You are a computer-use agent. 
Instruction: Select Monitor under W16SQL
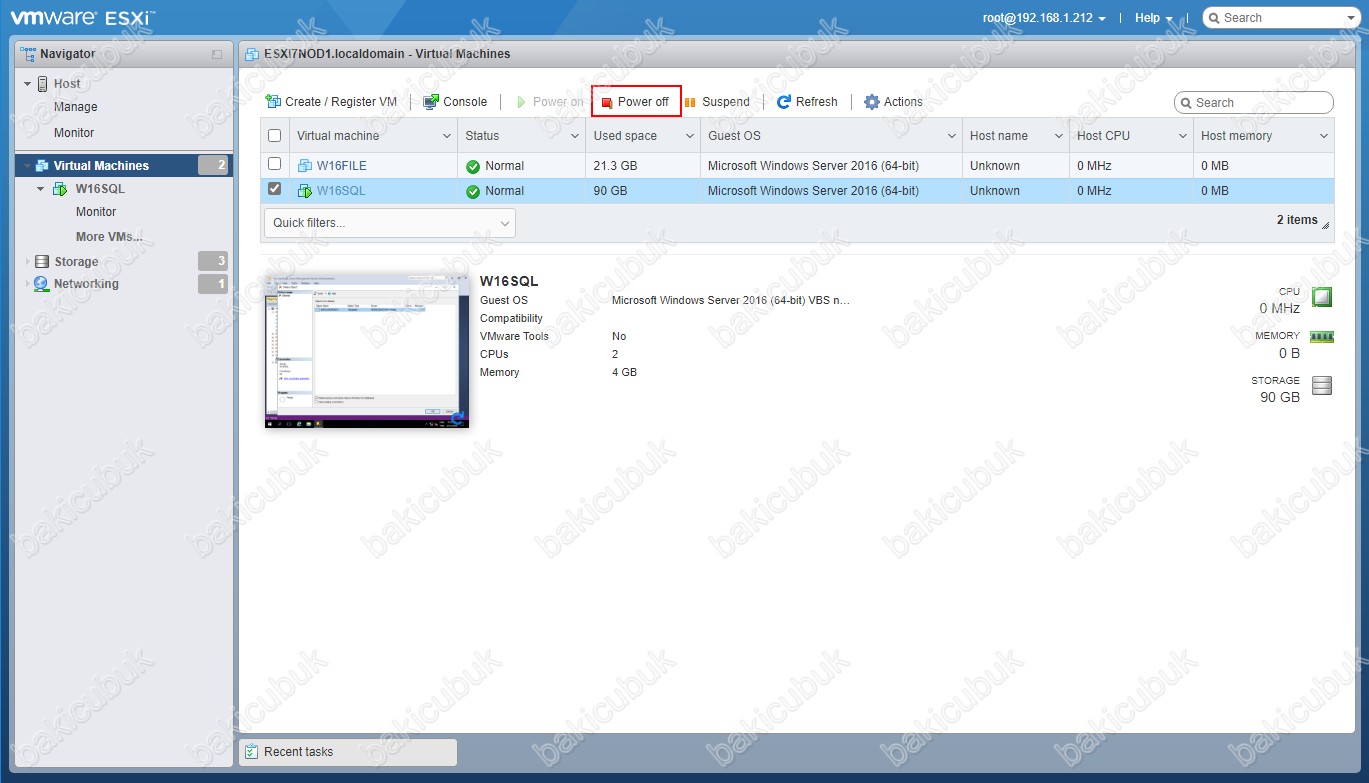(x=96, y=212)
